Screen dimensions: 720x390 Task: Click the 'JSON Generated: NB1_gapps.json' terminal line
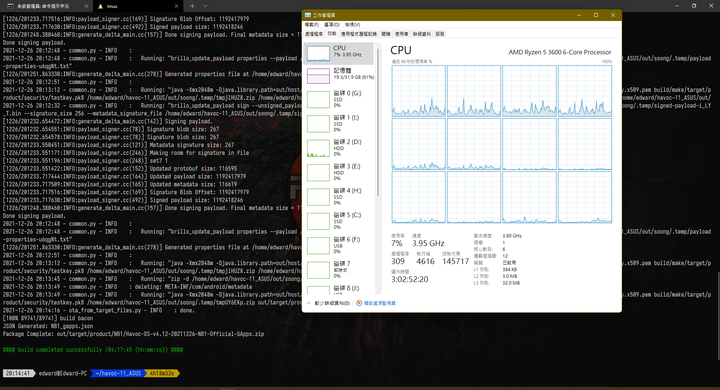48,326
